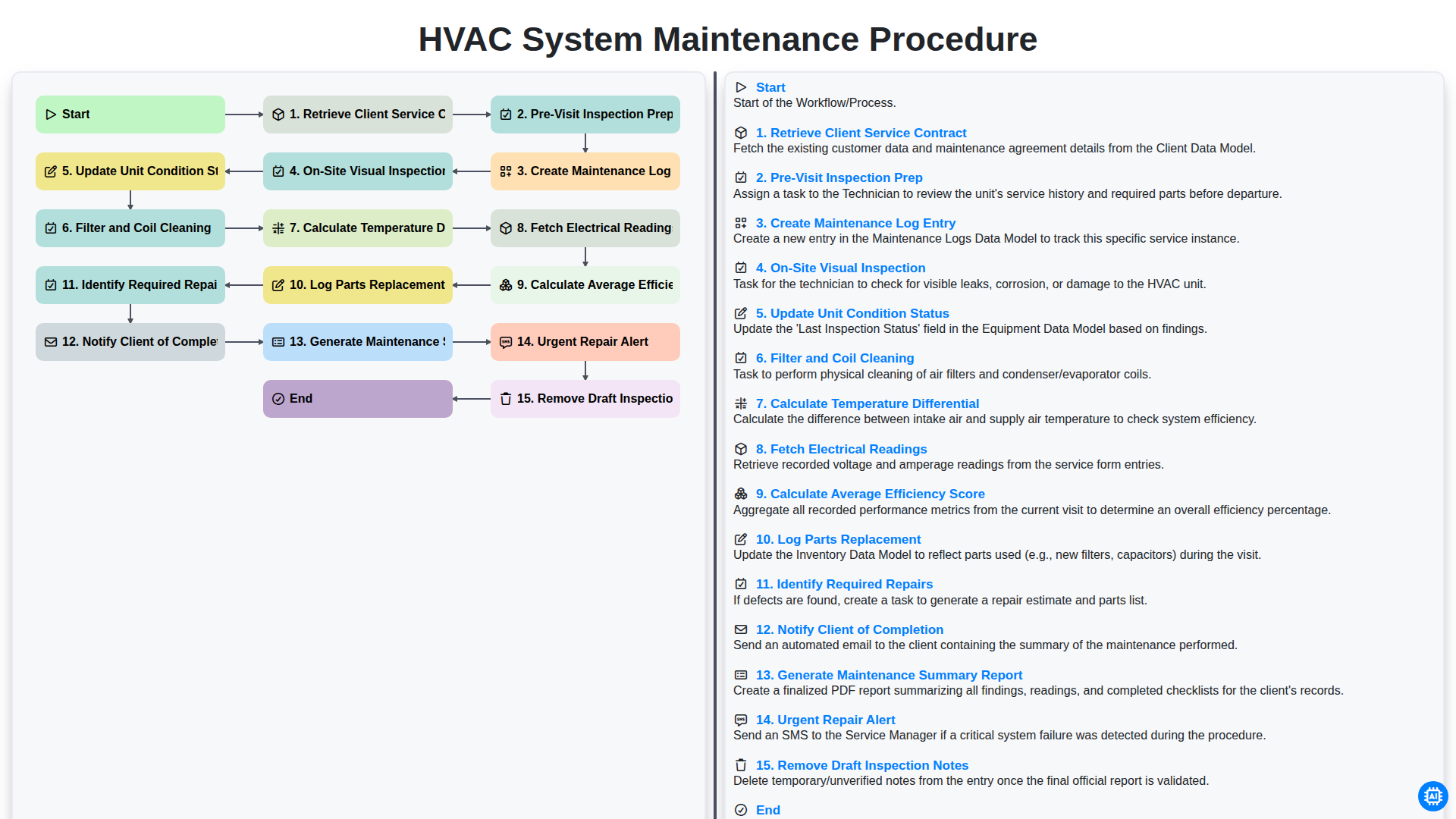Click the play icon beside Start in list
The image size is (1456, 819).
(741, 88)
